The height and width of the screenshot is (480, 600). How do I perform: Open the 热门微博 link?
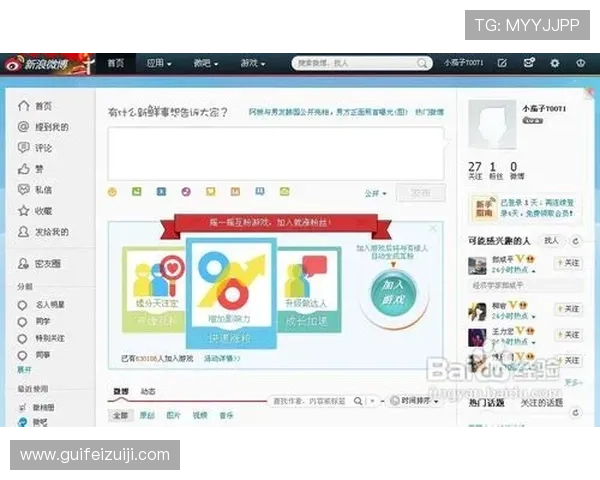click(429, 112)
